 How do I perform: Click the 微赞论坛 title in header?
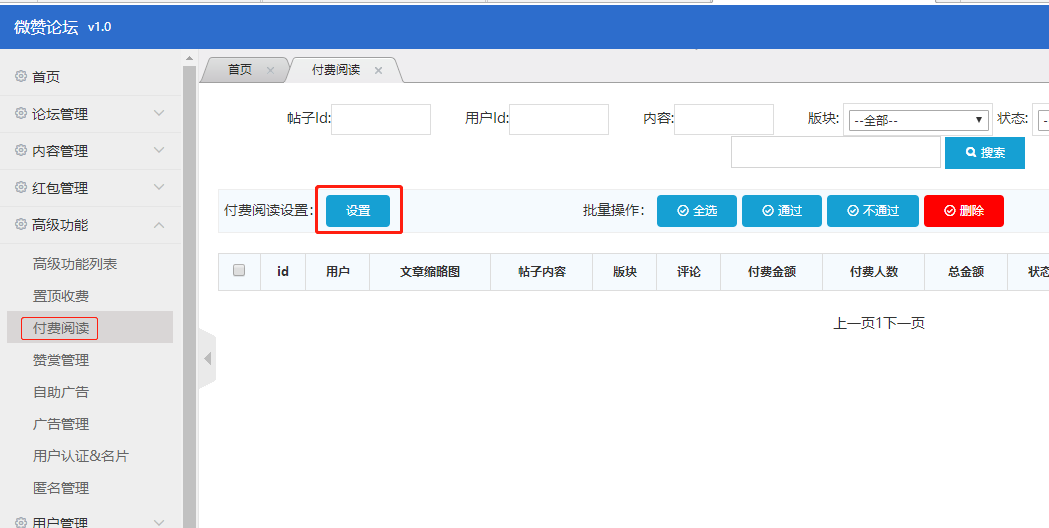pos(45,27)
